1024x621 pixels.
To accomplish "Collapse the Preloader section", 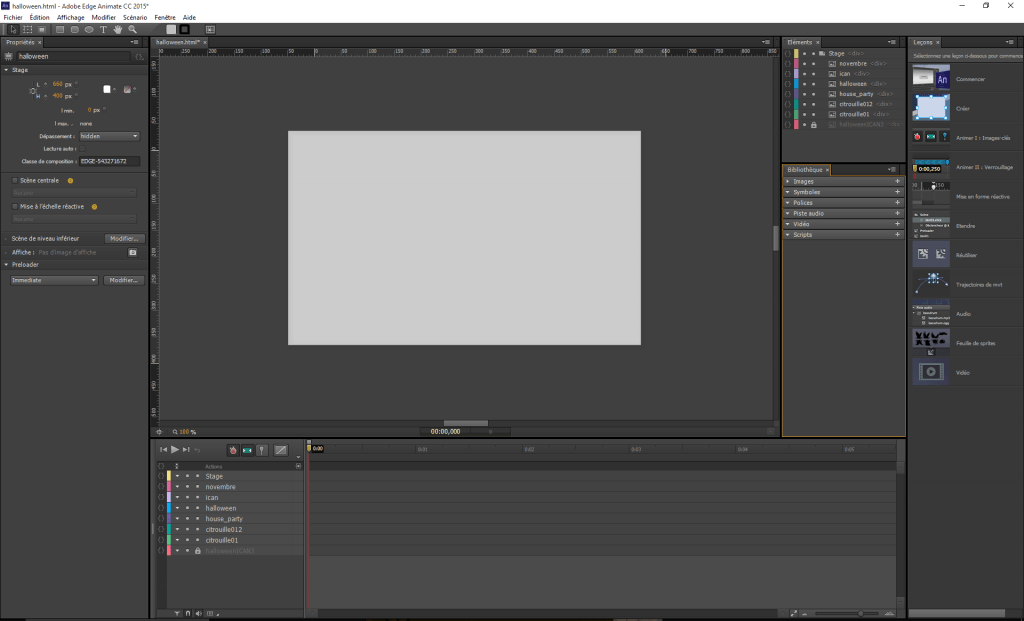I will pyautogui.click(x=7, y=265).
